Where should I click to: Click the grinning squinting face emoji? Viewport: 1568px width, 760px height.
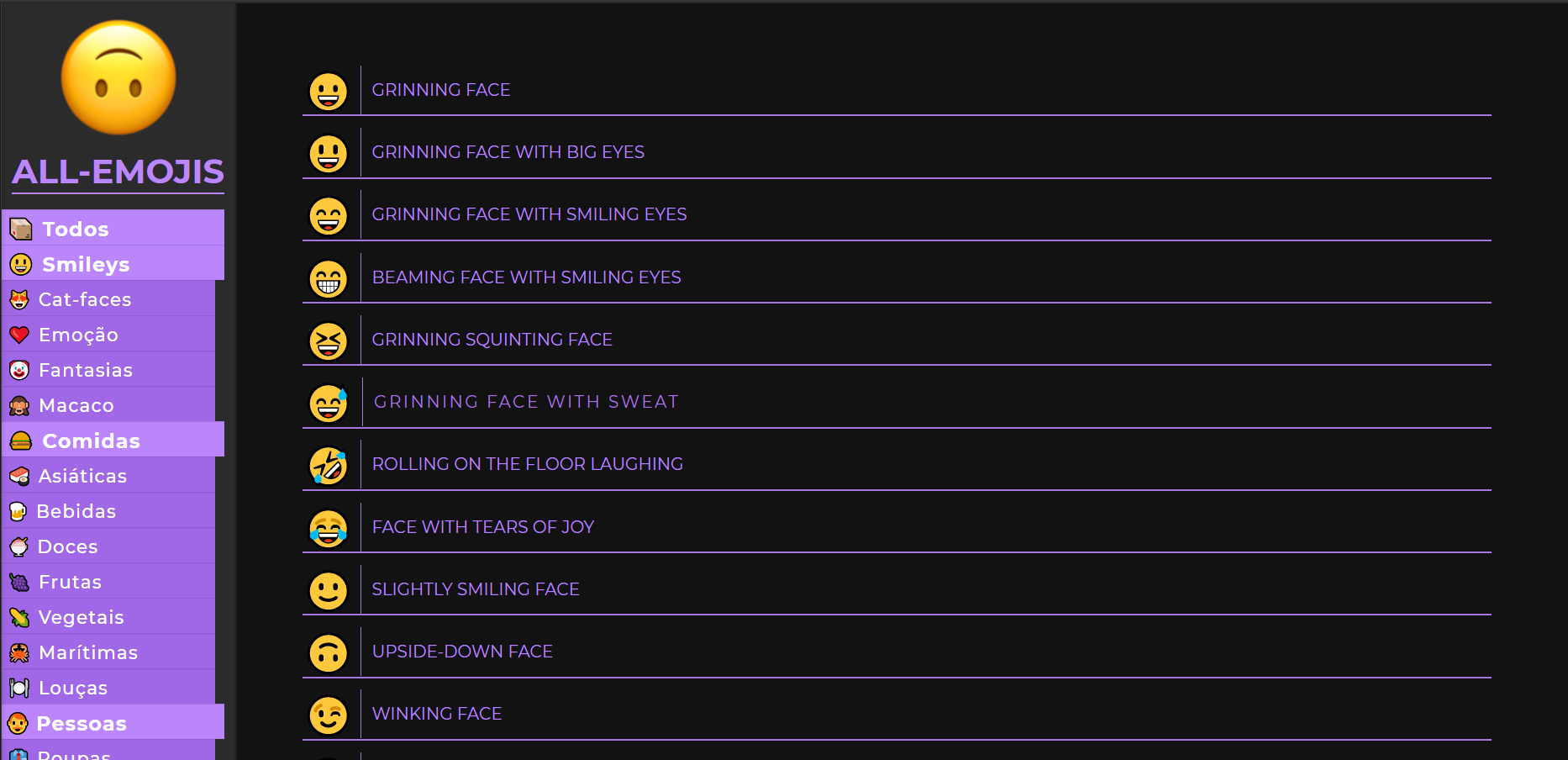click(329, 340)
